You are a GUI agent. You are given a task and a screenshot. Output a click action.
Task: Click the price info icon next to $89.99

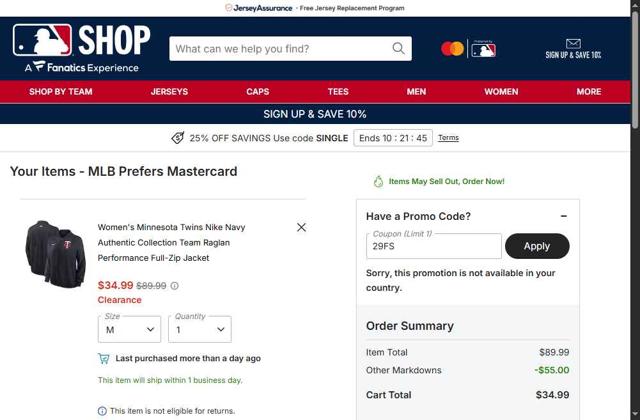174,286
